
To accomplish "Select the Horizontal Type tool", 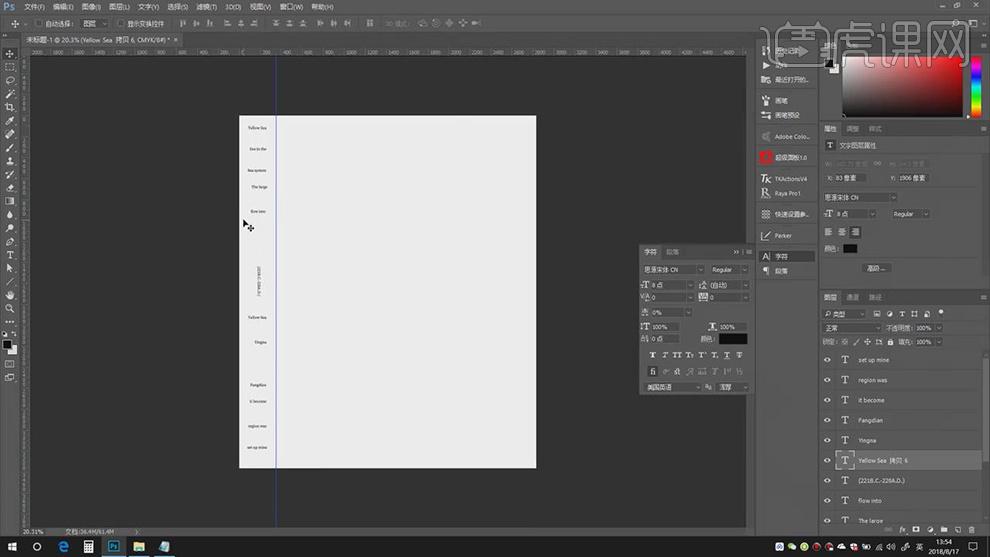I will 9,255.
